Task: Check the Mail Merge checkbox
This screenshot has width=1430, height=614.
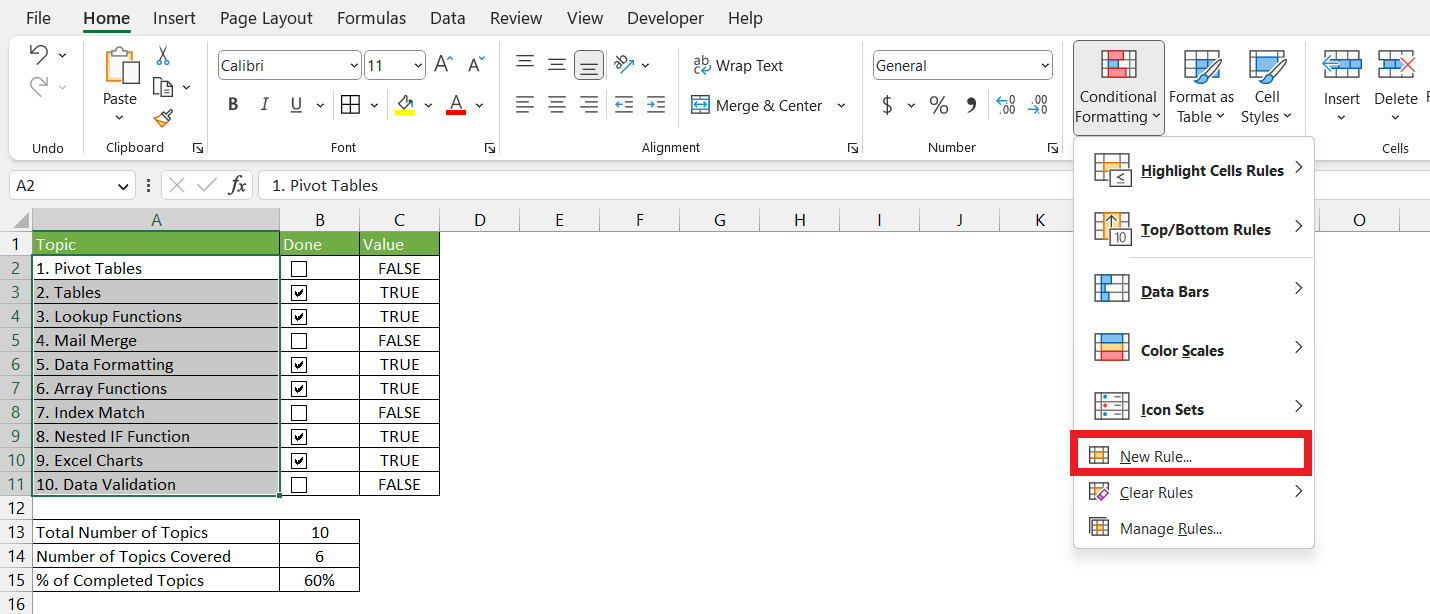Action: pos(299,340)
